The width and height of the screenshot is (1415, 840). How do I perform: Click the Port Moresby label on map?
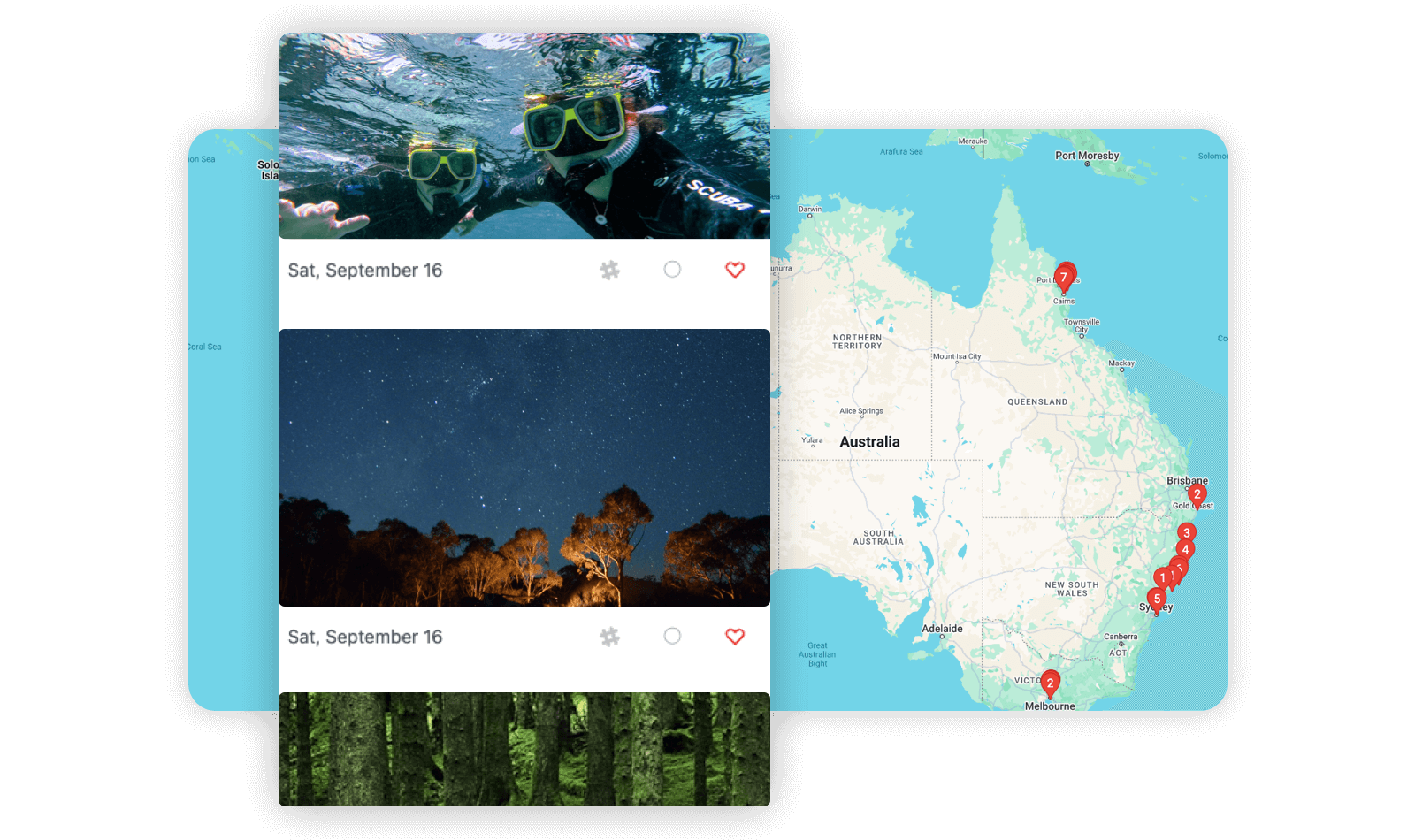pyautogui.click(x=1087, y=156)
